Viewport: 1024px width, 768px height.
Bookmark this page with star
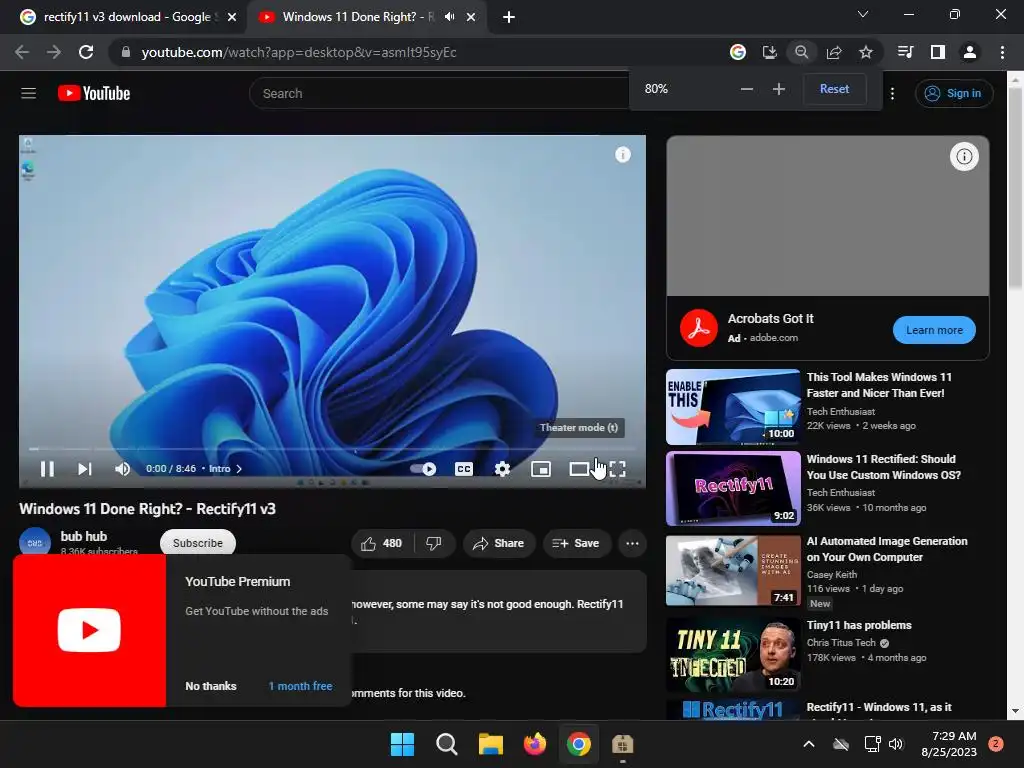coord(865,52)
